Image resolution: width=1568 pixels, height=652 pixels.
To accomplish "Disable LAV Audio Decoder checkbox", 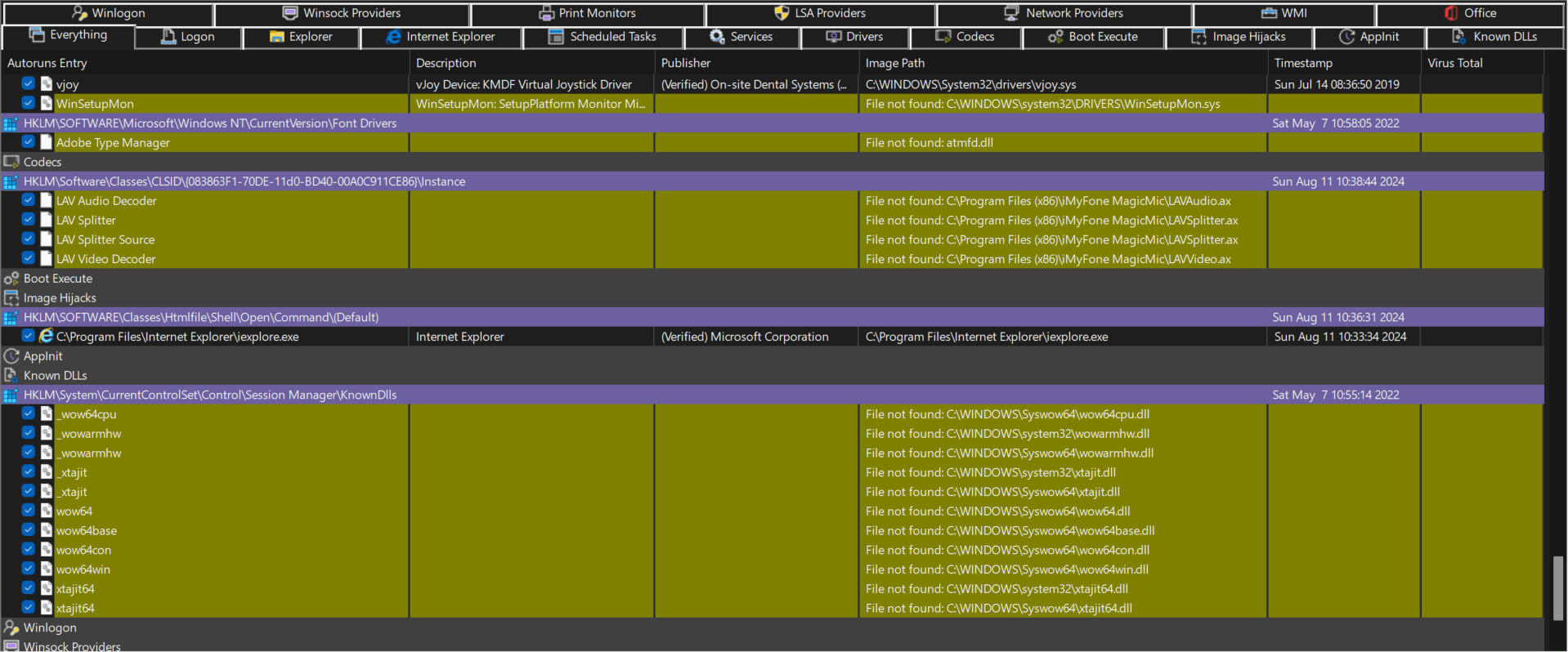I will pyautogui.click(x=29, y=200).
